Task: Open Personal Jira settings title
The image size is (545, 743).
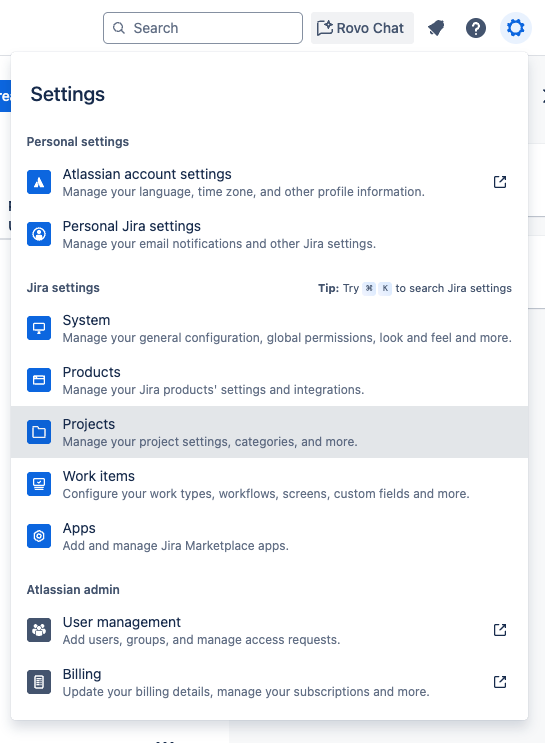Action: [x=132, y=227]
